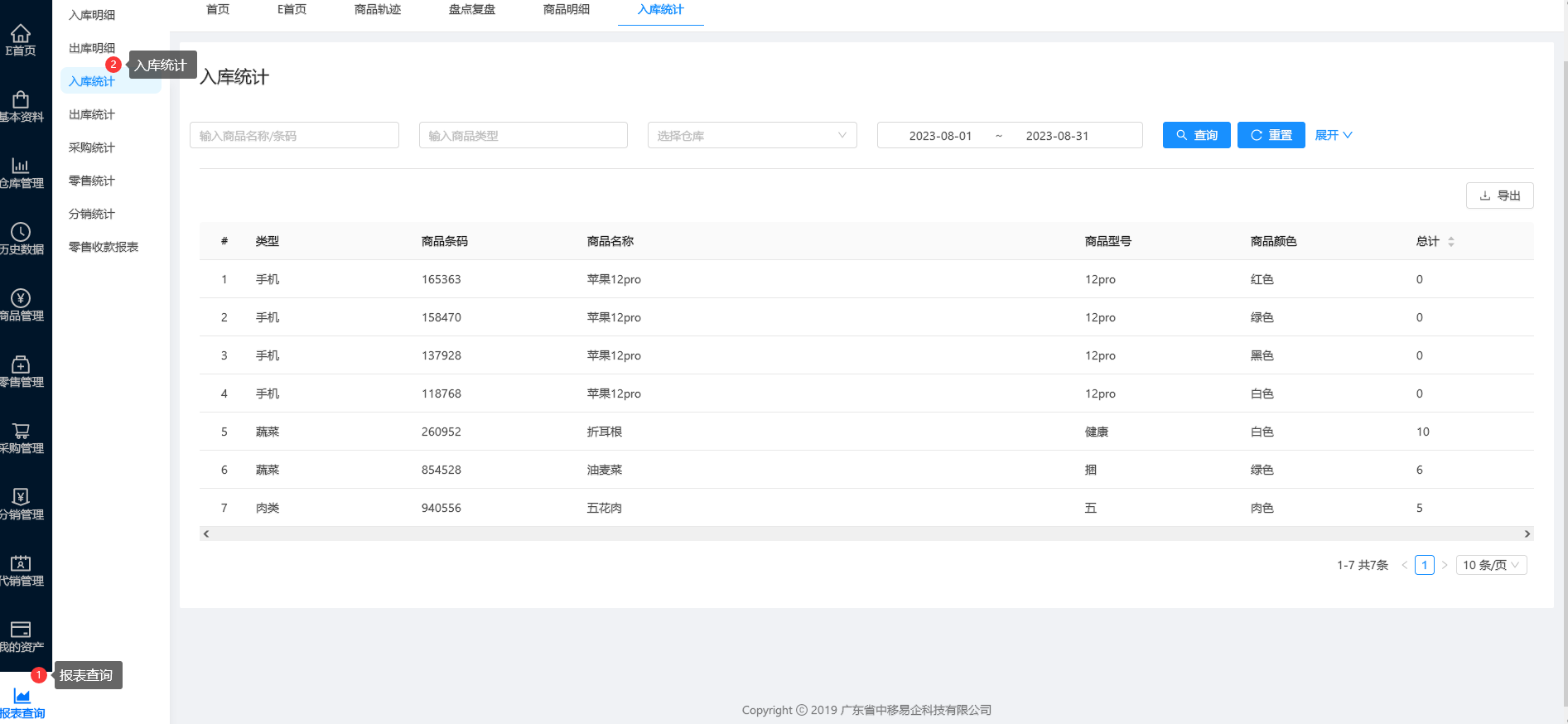Switch to the E首页 tab
This screenshot has height=724, width=1568.
pyautogui.click(x=292, y=10)
